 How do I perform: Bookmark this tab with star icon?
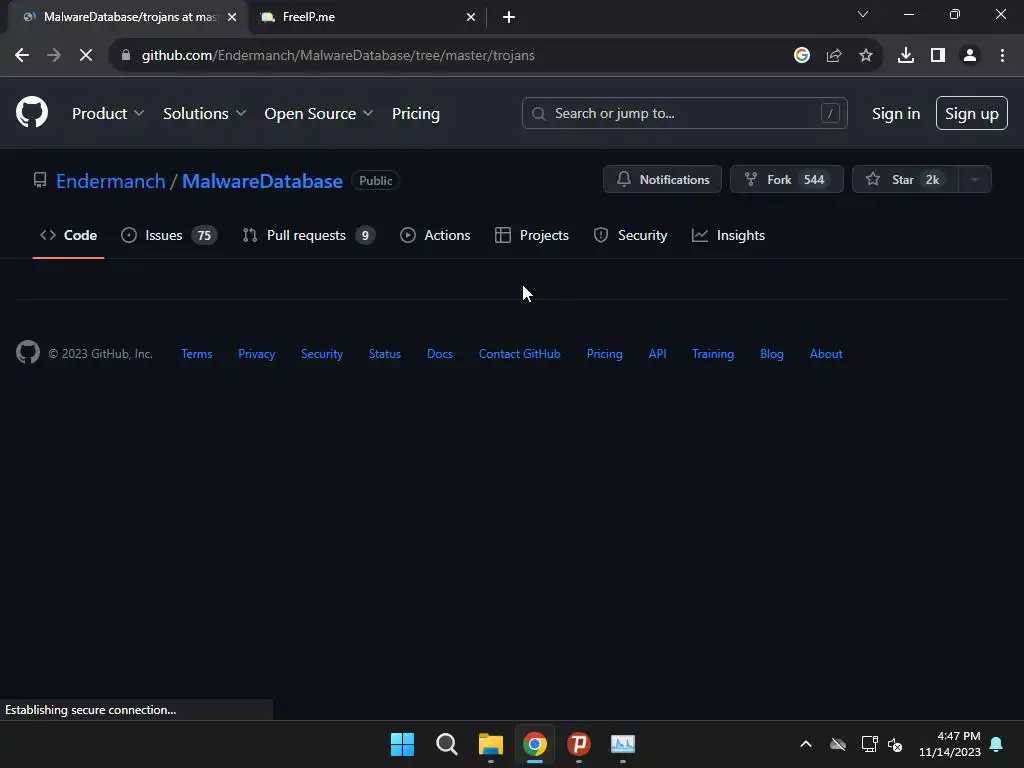[866, 56]
